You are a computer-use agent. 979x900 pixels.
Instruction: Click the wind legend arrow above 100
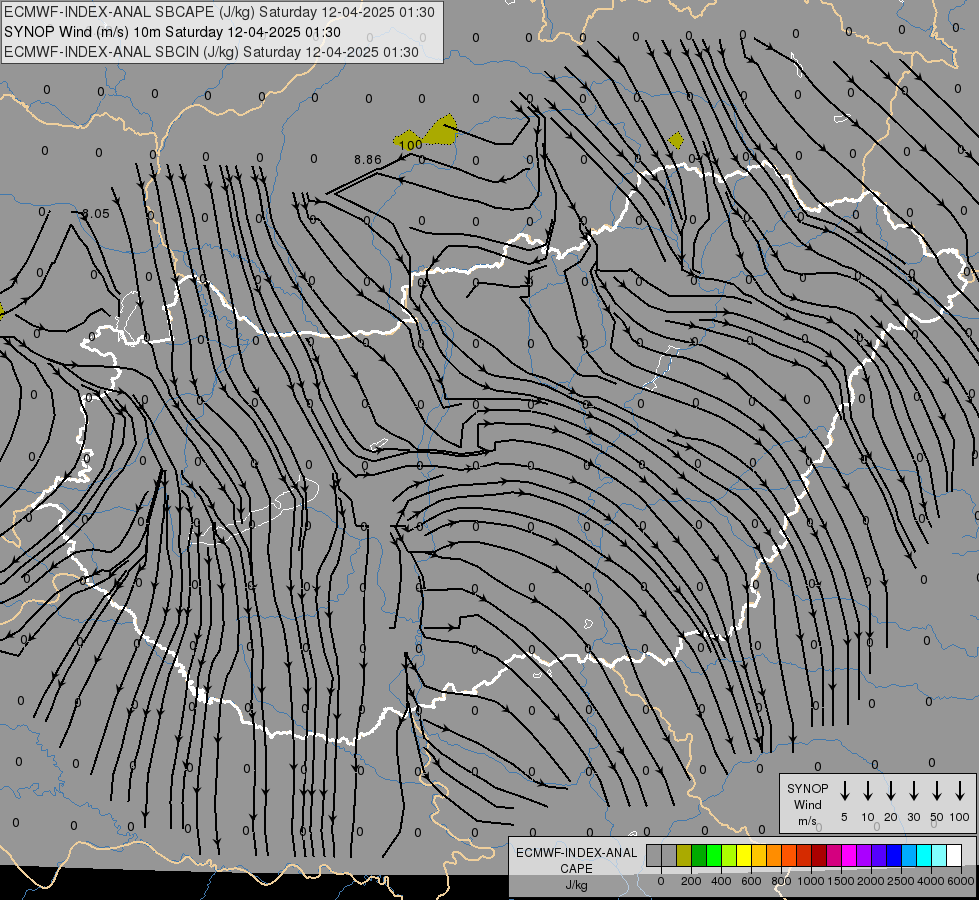(960, 791)
